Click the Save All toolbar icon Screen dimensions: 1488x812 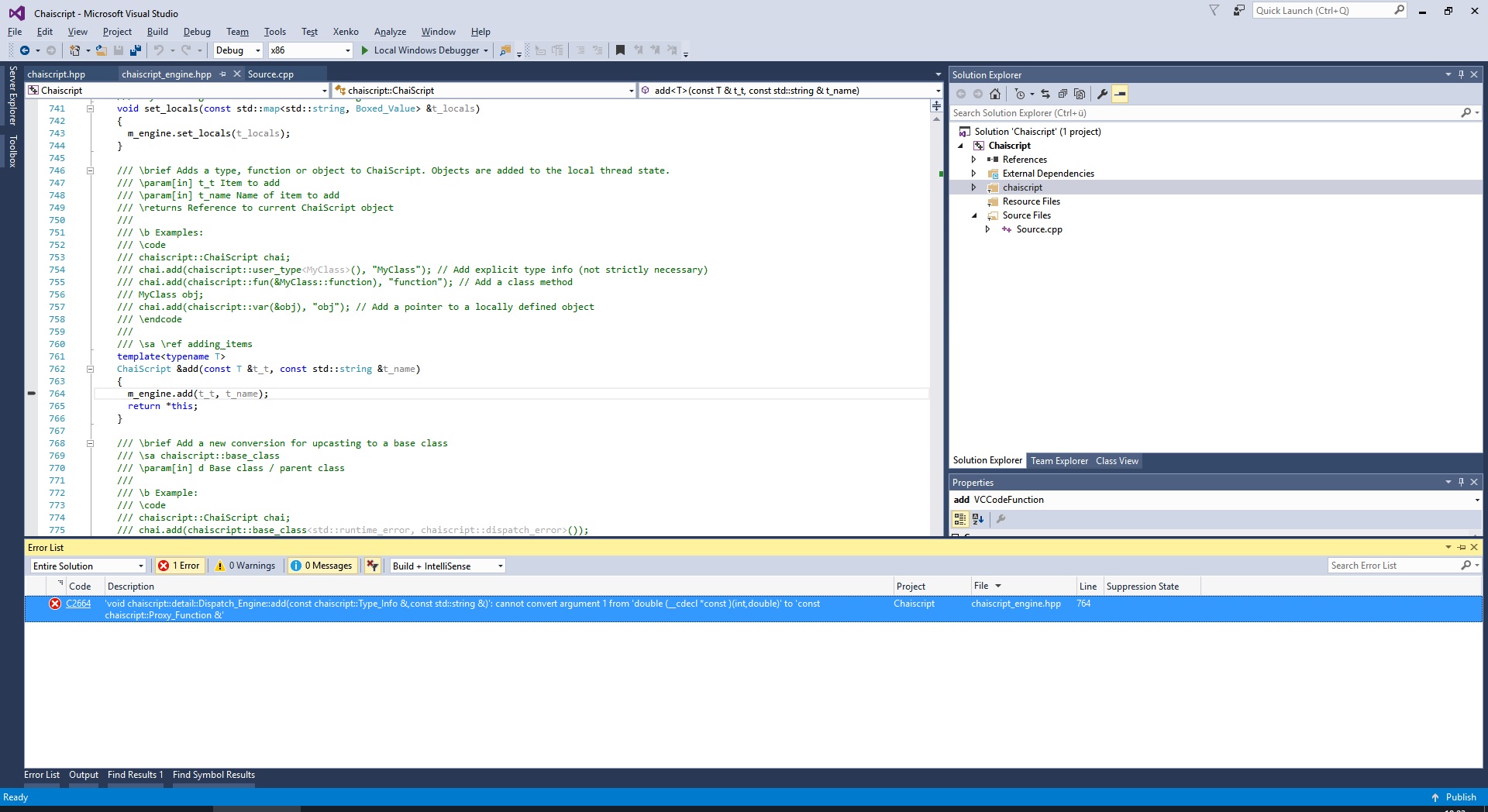tap(136, 50)
